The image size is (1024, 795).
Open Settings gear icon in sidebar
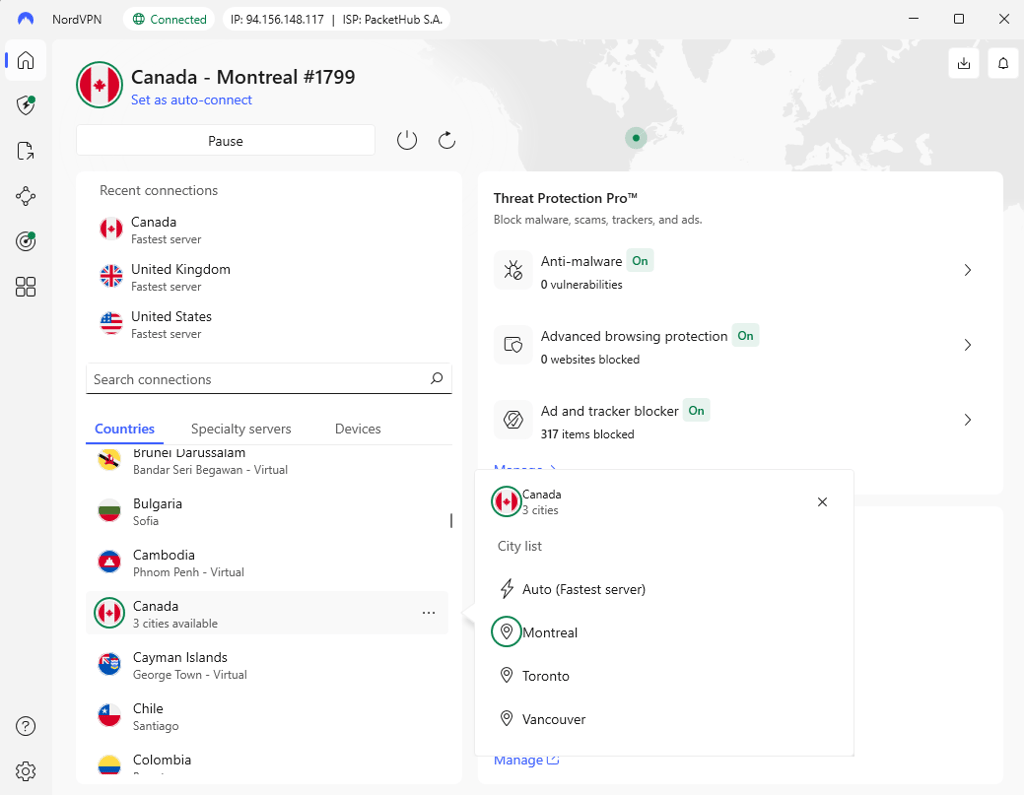click(x=25, y=771)
